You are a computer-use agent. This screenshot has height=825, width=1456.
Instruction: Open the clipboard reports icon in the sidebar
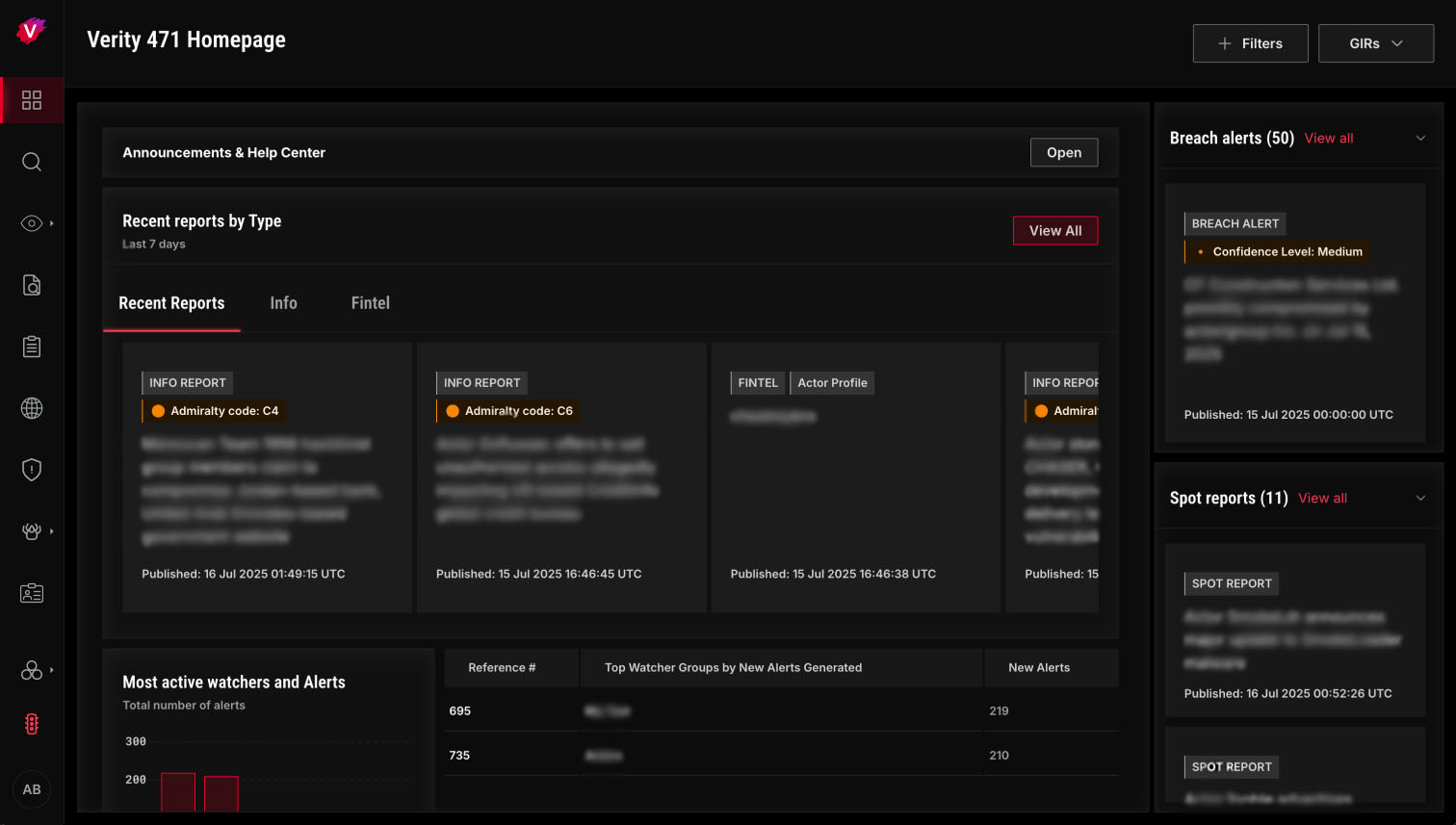pyautogui.click(x=32, y=347)
